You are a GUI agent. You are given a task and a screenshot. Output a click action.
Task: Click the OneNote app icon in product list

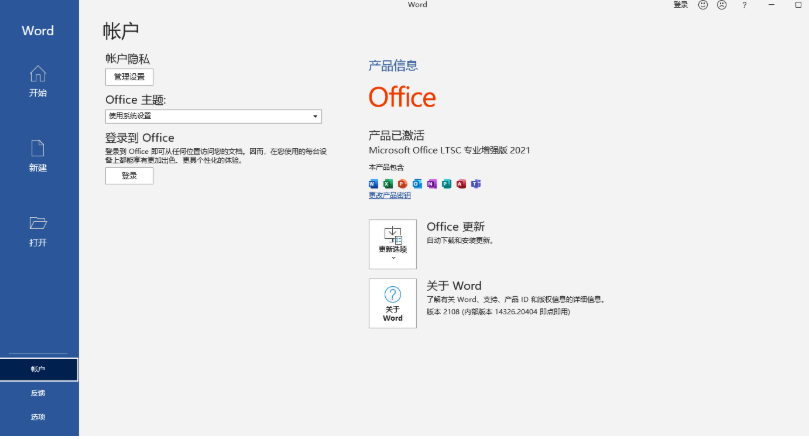click(x=432, y=184)
